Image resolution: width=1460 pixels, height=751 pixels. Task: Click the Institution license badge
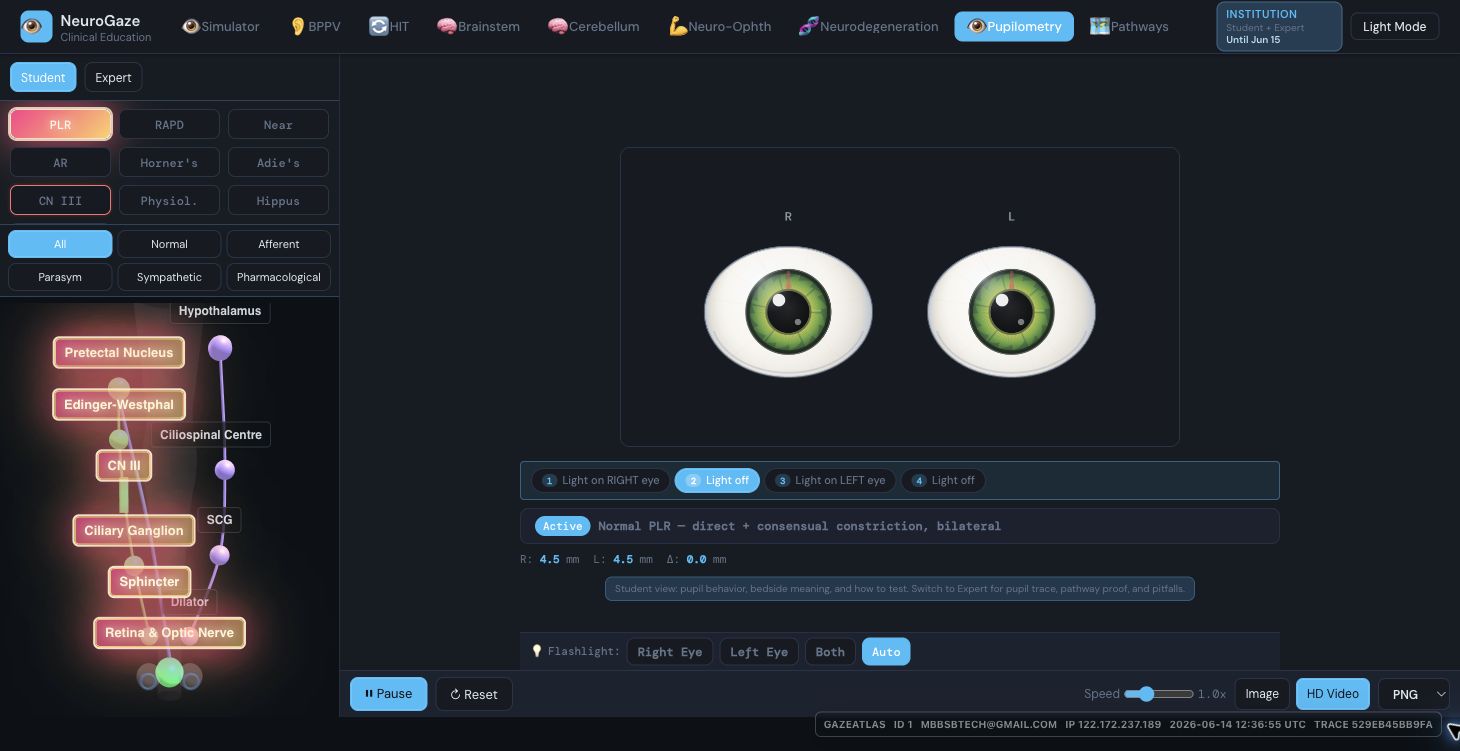click(1279, 26)
